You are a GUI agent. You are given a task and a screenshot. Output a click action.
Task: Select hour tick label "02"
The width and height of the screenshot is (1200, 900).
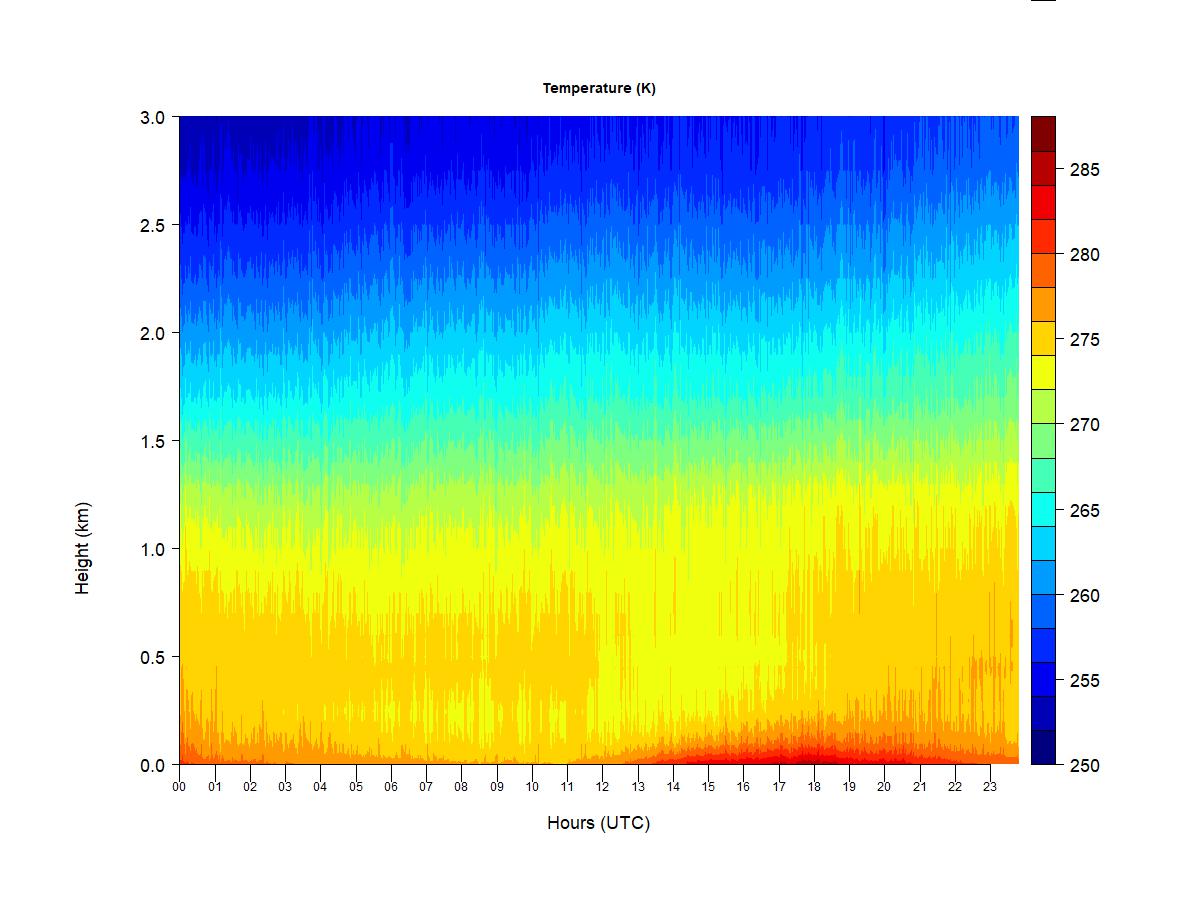point(250,786)
